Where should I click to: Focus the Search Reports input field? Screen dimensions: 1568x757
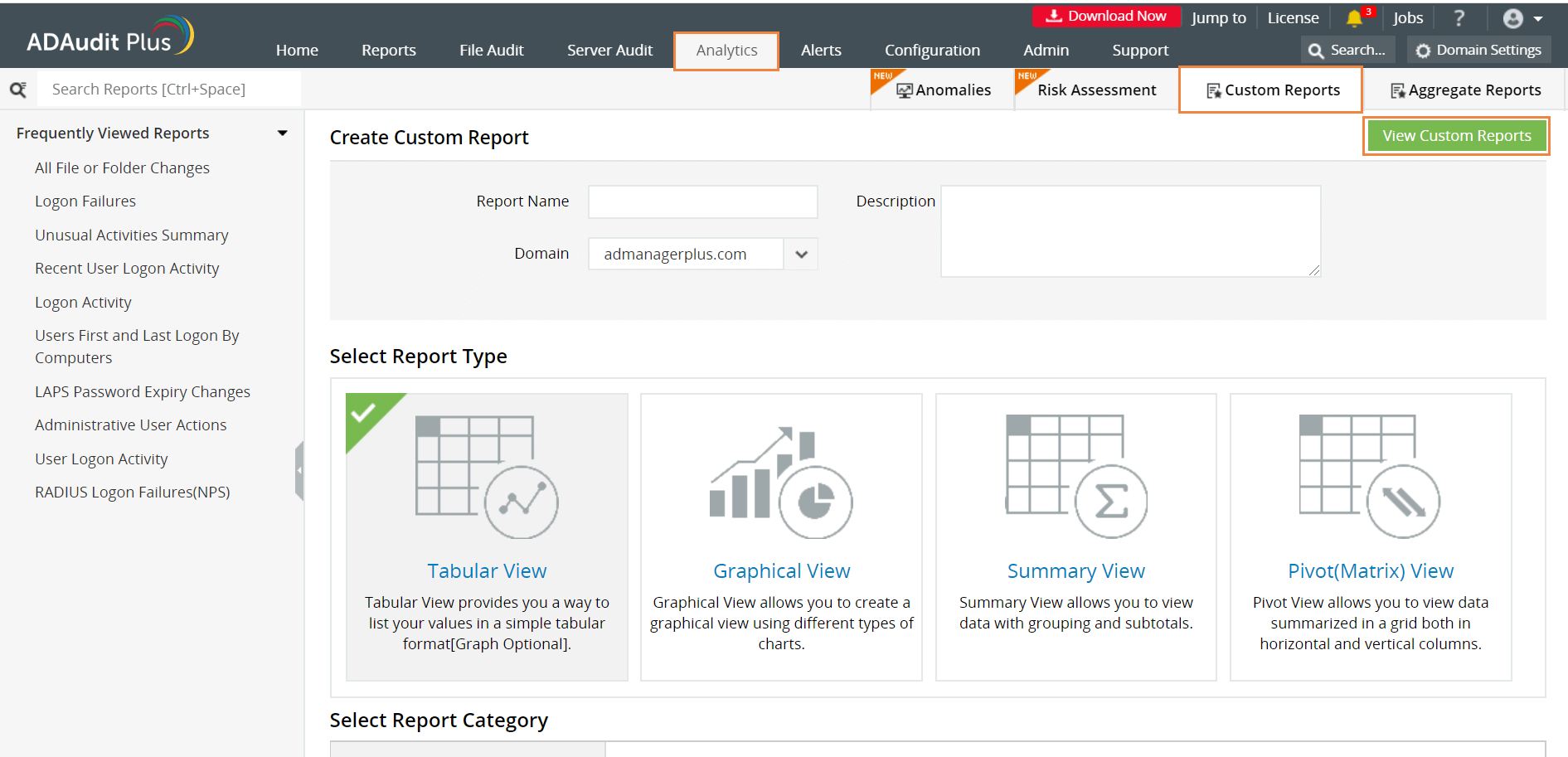[169, 90]
